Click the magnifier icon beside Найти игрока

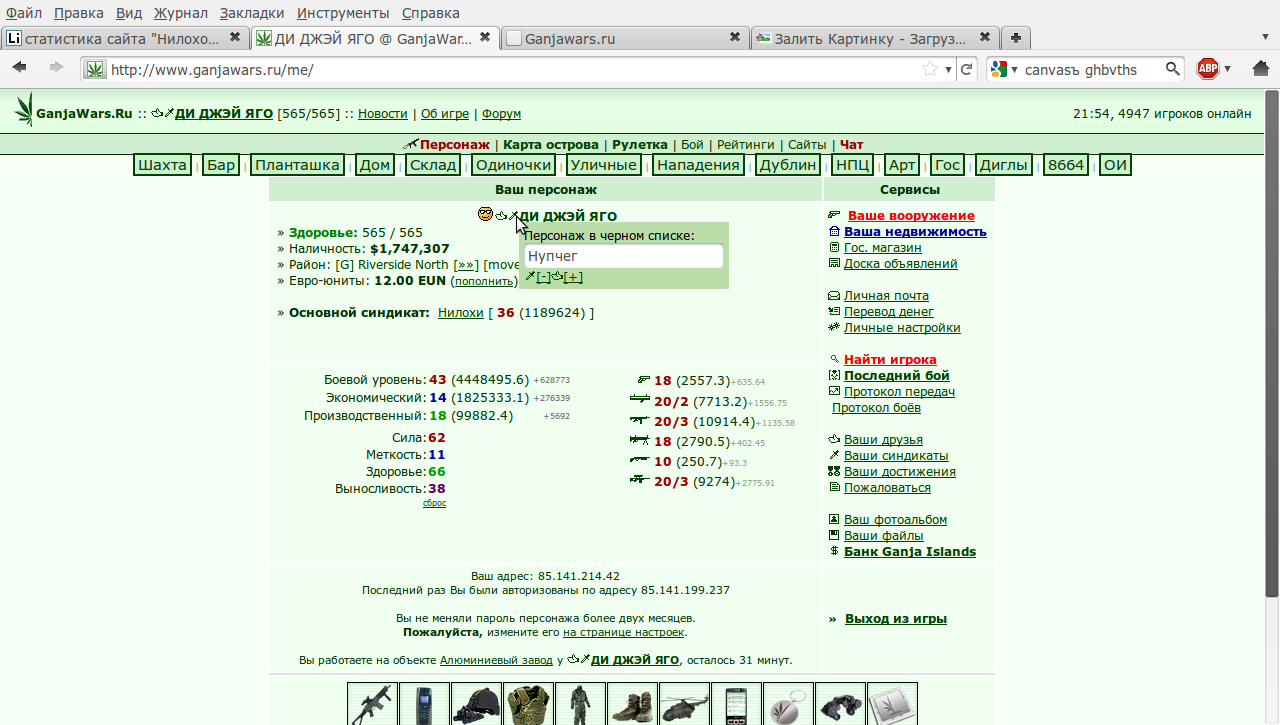pyautogui.click(x=834, y=359)
